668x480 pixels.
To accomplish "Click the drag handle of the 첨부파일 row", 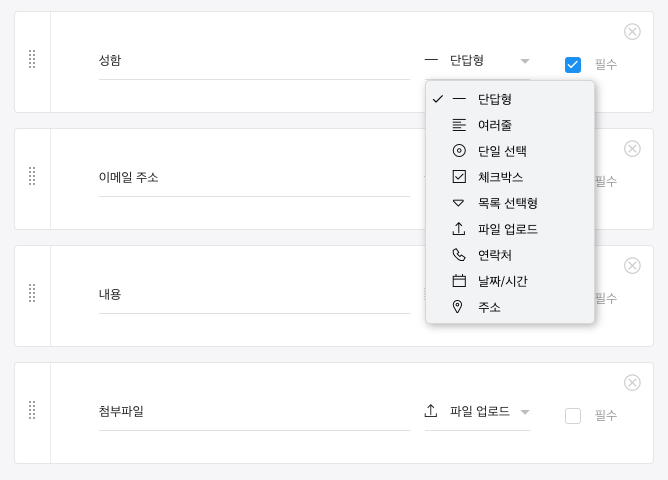I will [x=32, y=411].
